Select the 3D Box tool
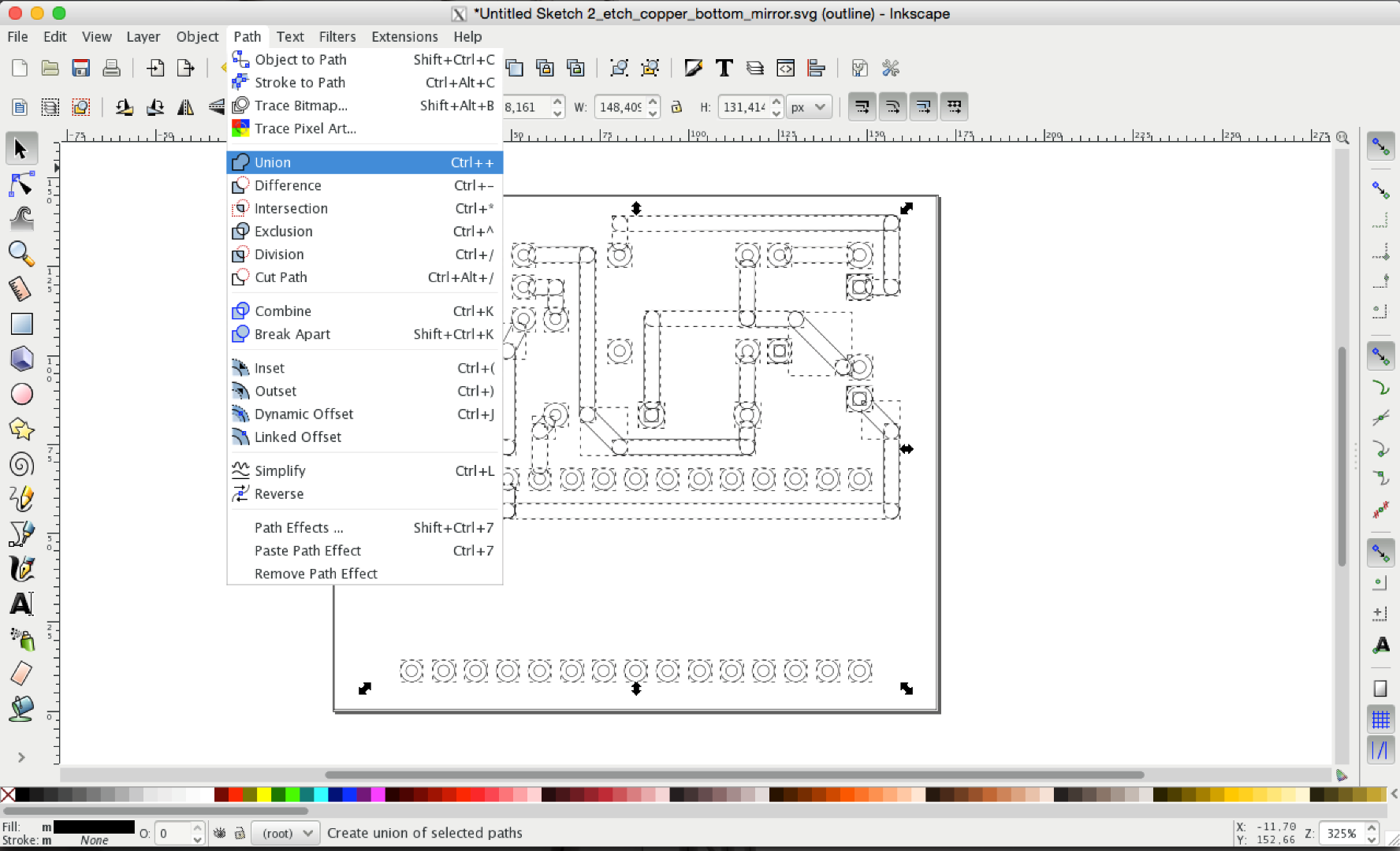Image resolution: width=1400 pixels, height=851 pixels. click(21, 359)
